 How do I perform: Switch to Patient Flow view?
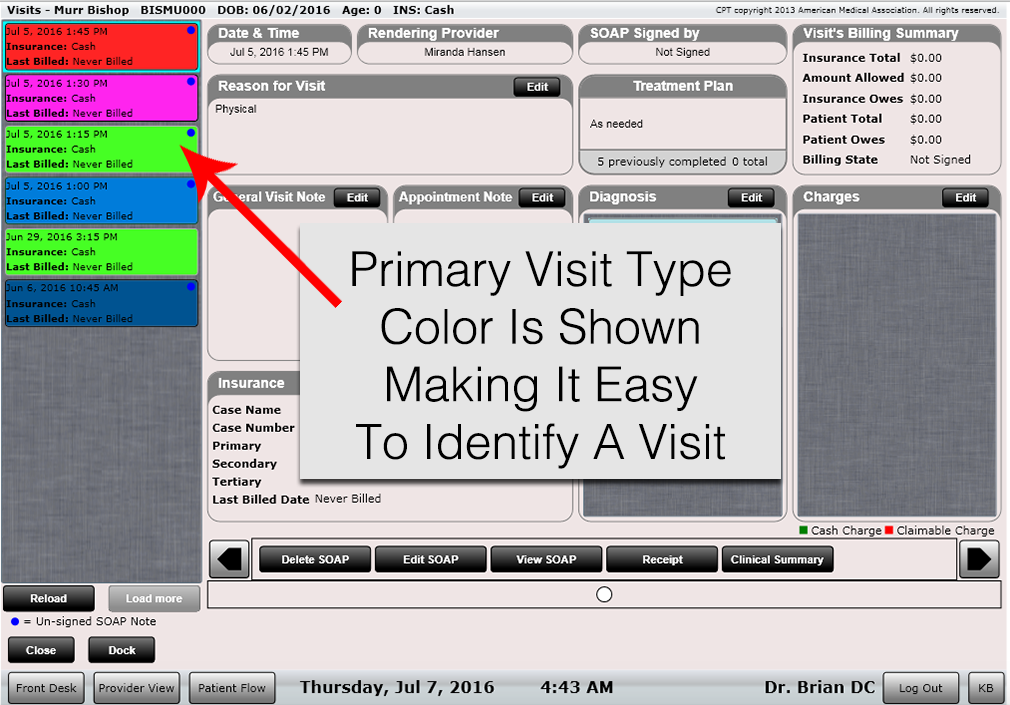[231, 688]
